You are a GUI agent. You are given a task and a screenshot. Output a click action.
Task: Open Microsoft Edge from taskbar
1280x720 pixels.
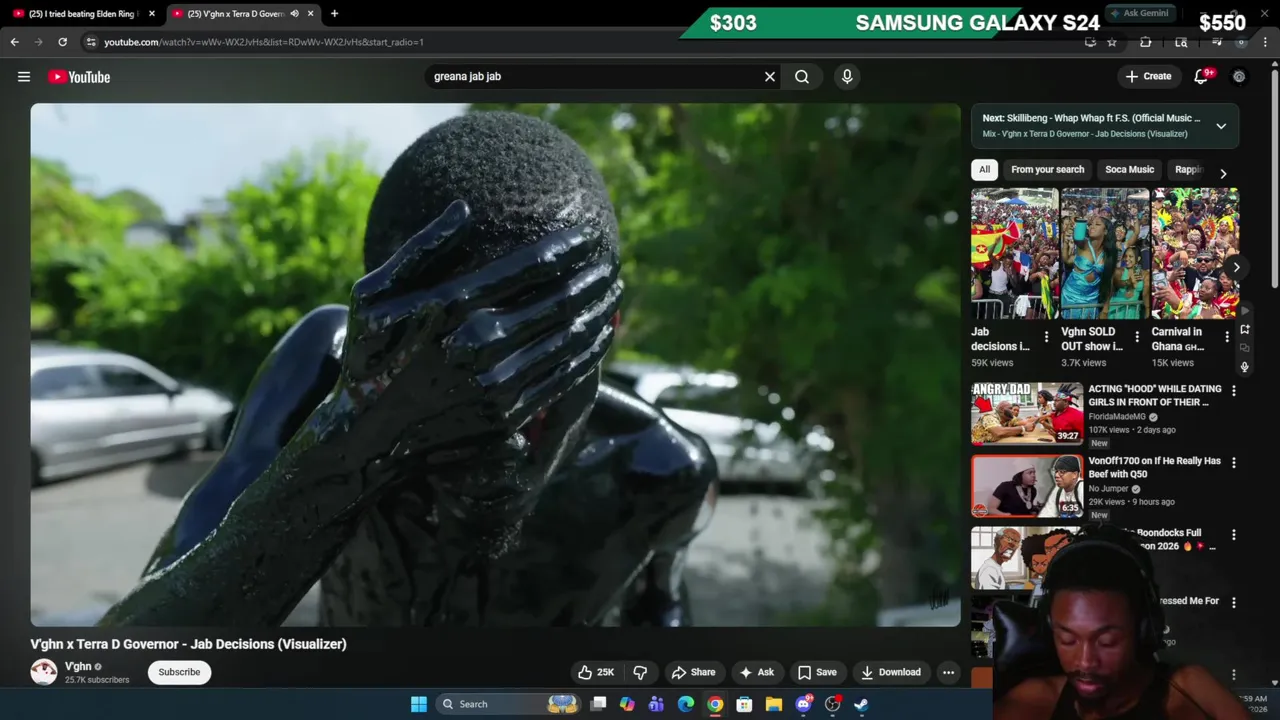[x=686, y=704]
